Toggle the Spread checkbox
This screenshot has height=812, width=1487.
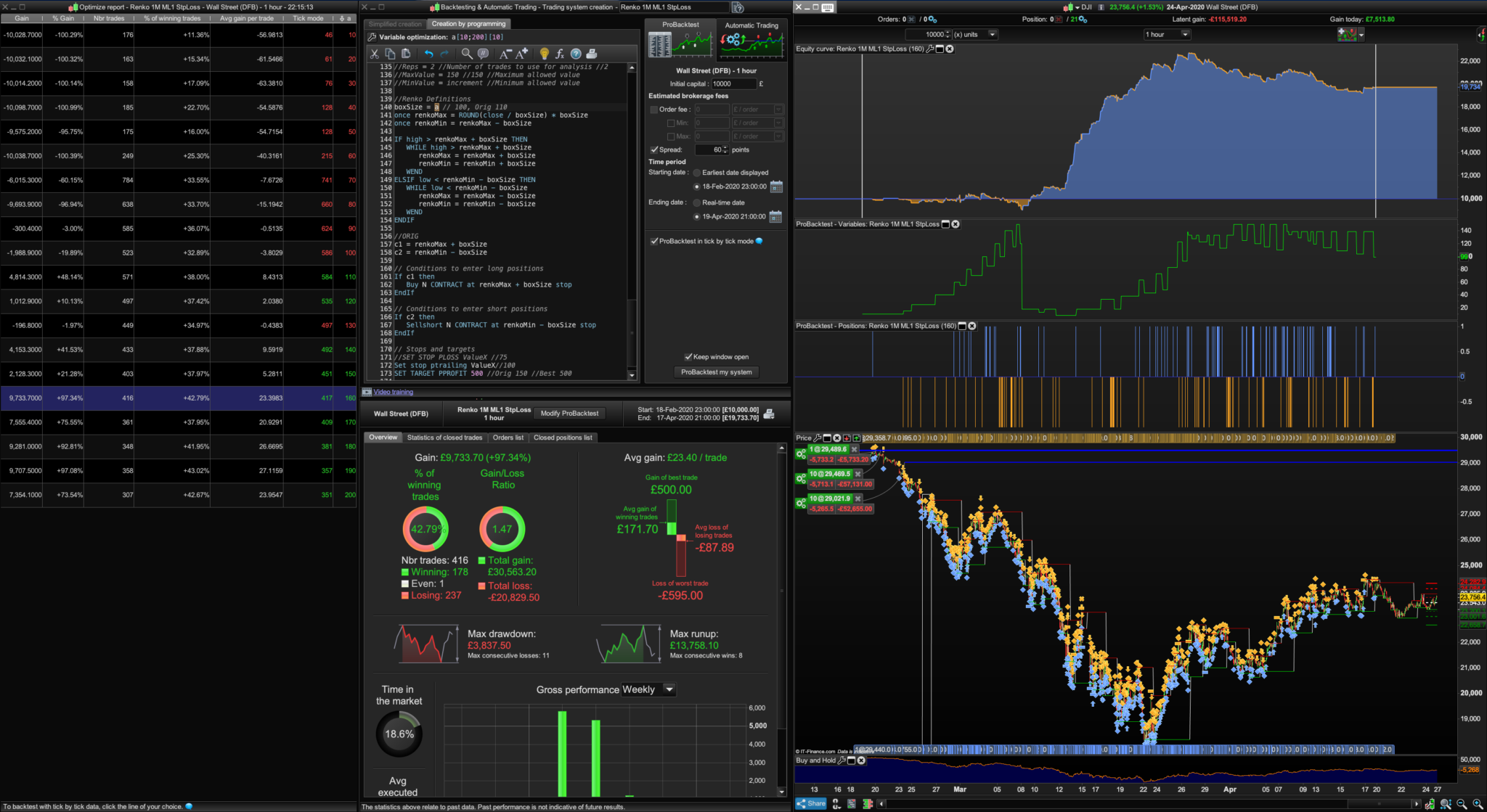click(x=654, y=150)
